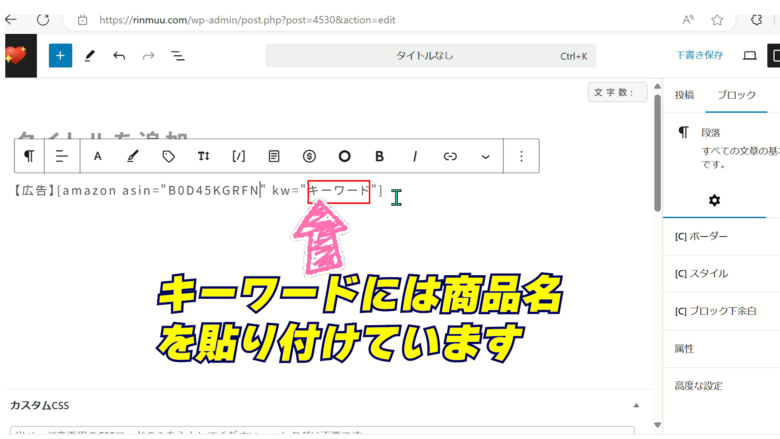Open the text alignment options

tap(62, 156)
